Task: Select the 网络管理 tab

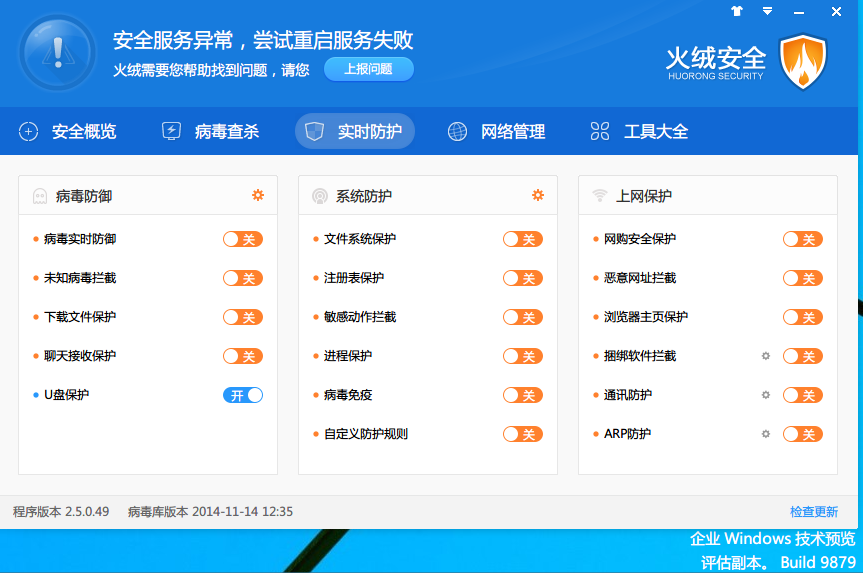Action: tap(497, 131)
